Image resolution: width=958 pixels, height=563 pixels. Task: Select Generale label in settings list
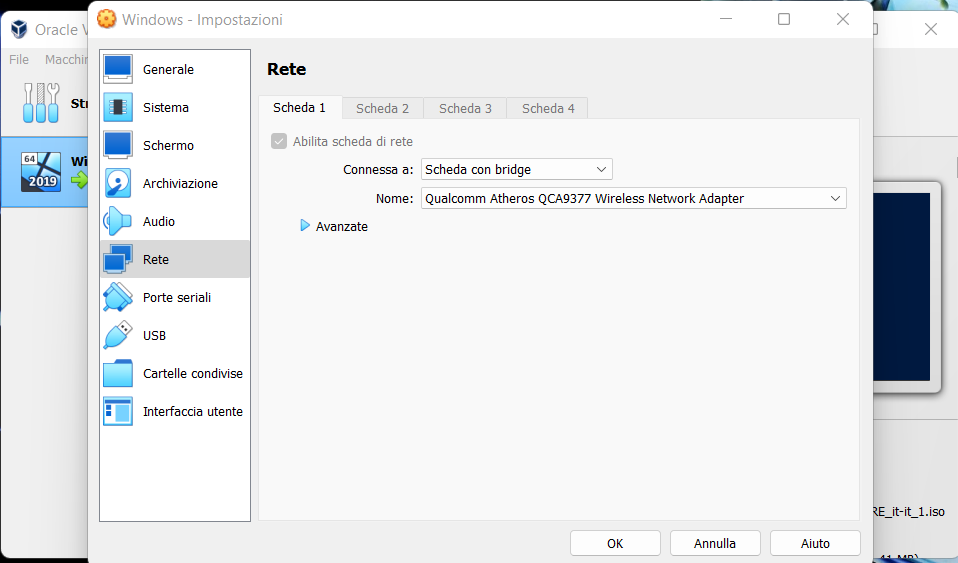[x=168, y=70]
